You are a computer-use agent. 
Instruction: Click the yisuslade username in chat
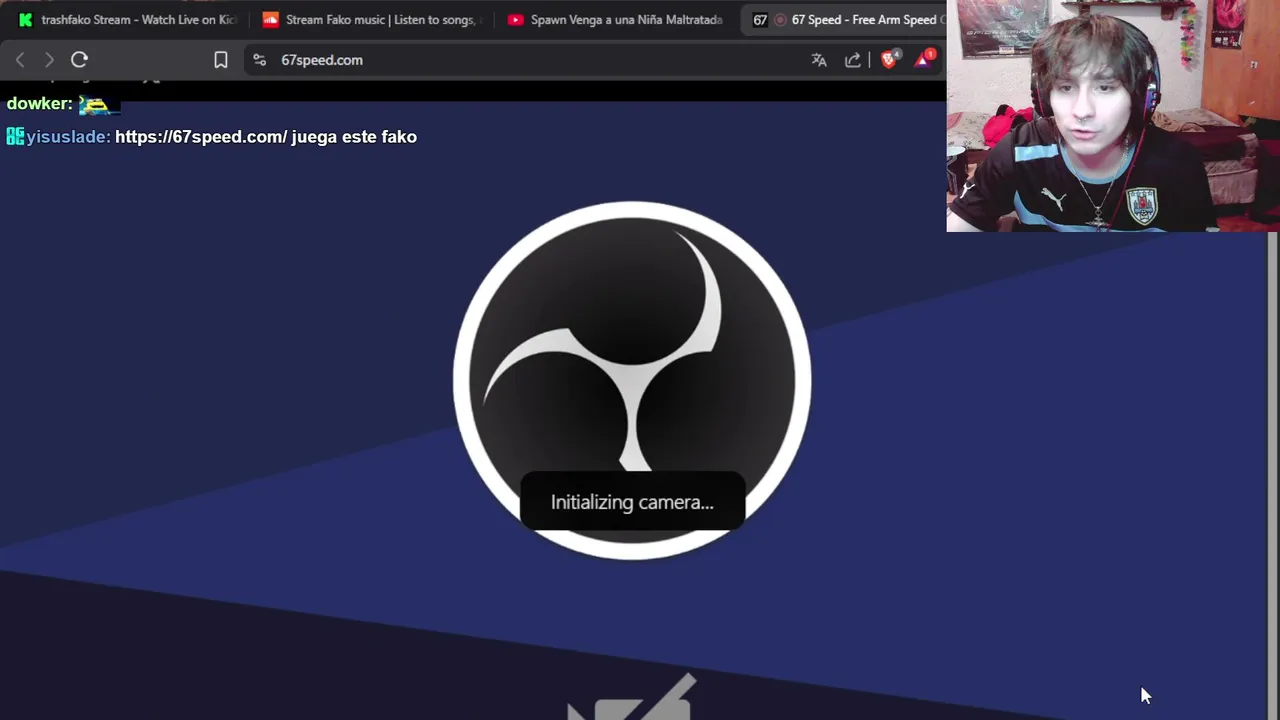[x=68, y=137]
